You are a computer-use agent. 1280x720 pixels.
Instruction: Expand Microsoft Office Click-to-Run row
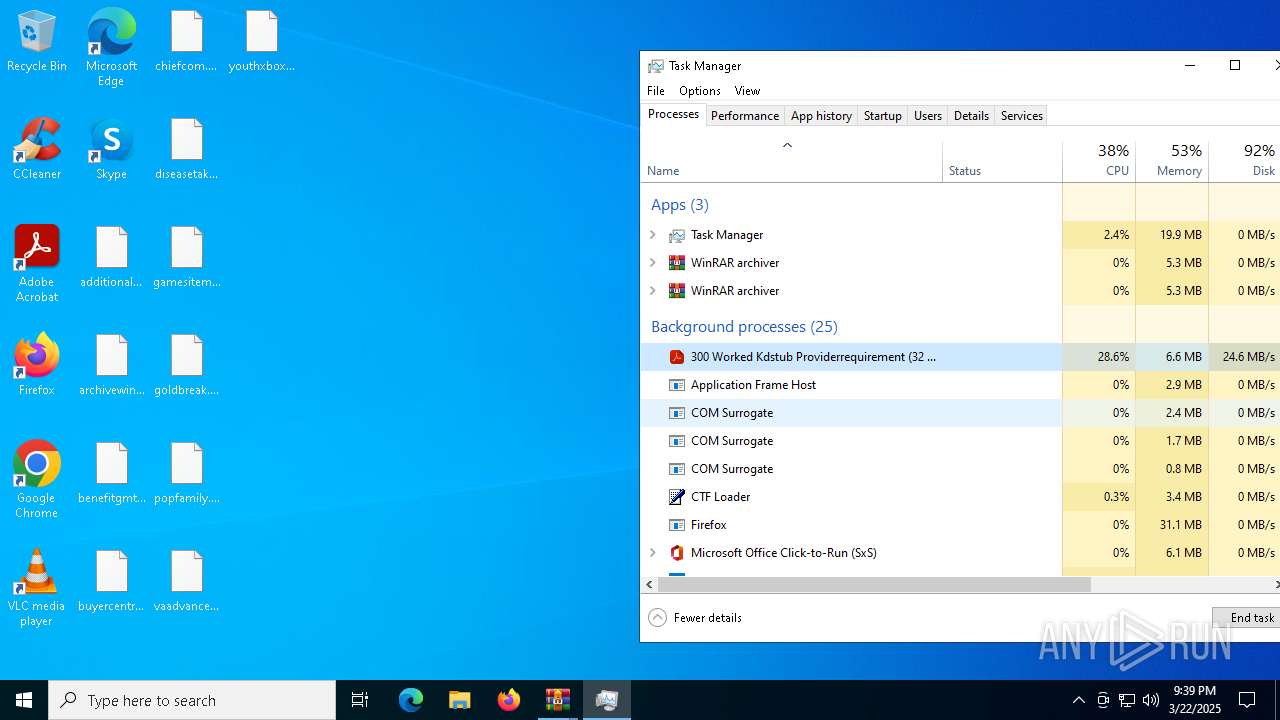[x=653, y=553]
